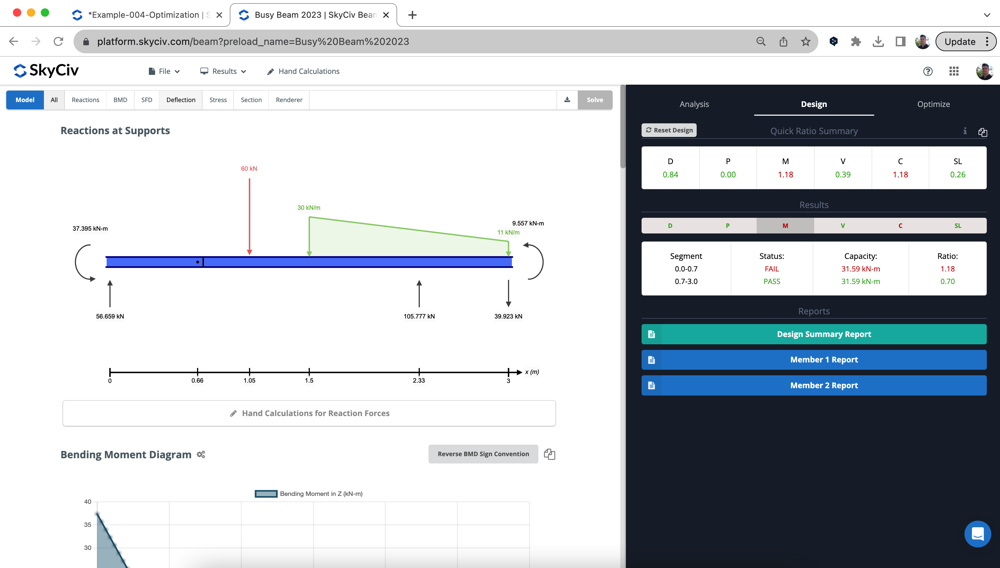This screenshot has width=1000, height=568.
Task: Click the info icon in Quick Ratio Summary
Action: 965,131
